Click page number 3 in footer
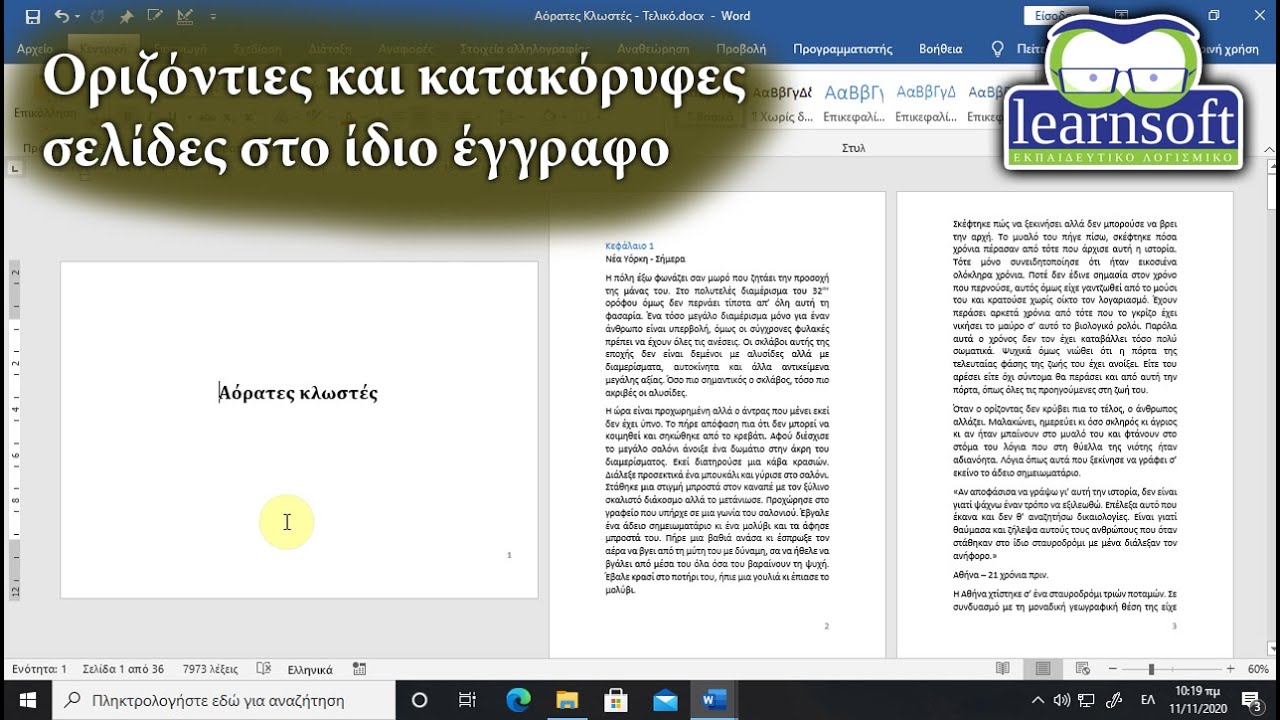 pos(1173,626)
